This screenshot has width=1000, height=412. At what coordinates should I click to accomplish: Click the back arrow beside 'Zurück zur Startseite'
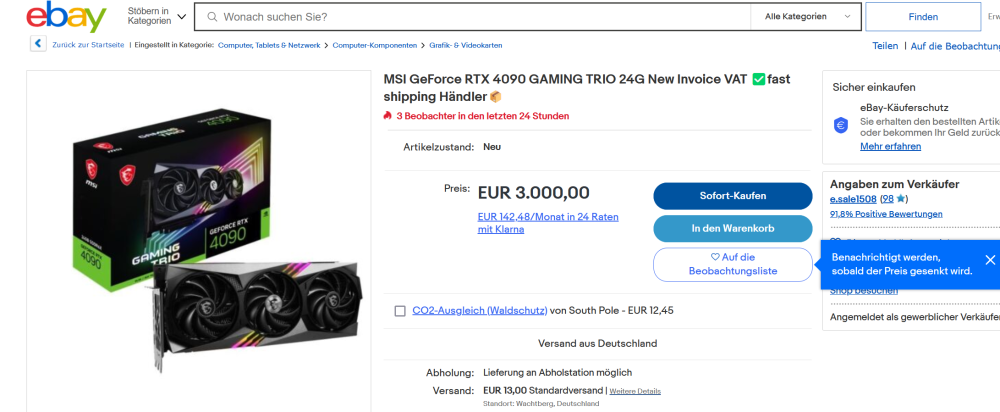[38, 44]
